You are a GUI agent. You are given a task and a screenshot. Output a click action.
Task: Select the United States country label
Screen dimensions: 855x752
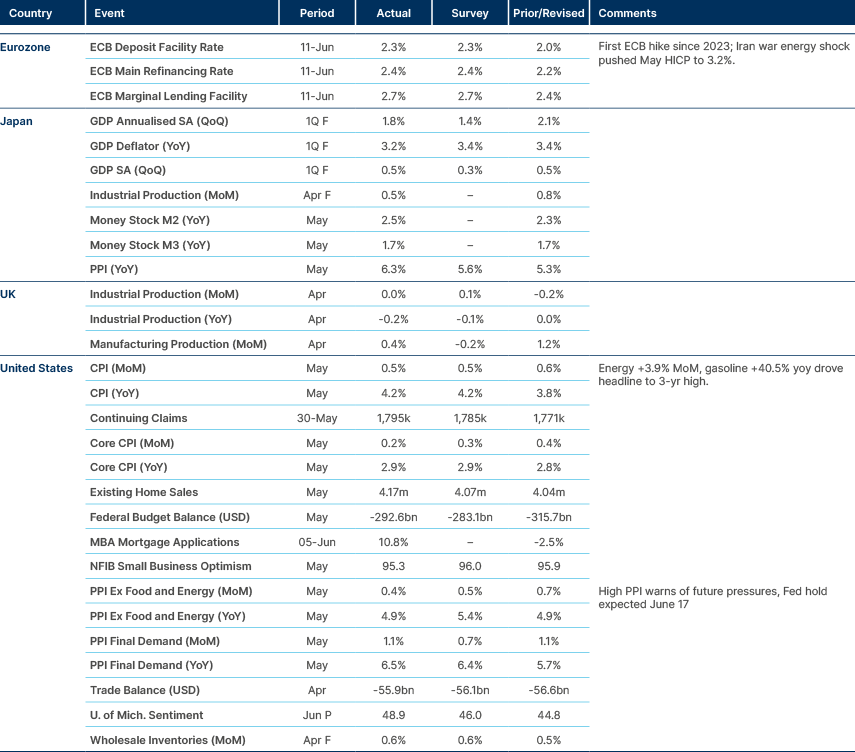coord(37,368)
